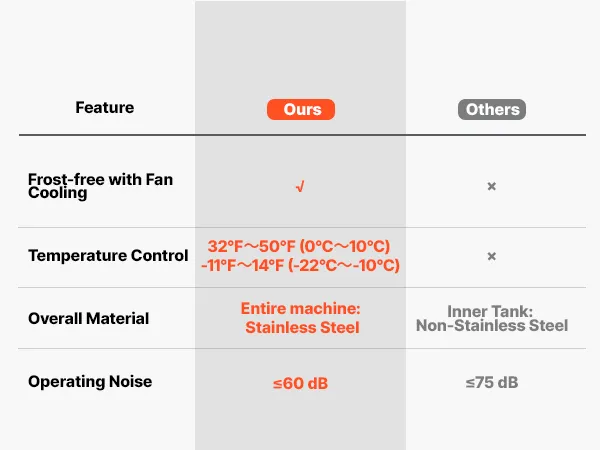Viewport: 600px width, 450px height.
Task: Click the Operating Noise row label
Action: (88, 382)
